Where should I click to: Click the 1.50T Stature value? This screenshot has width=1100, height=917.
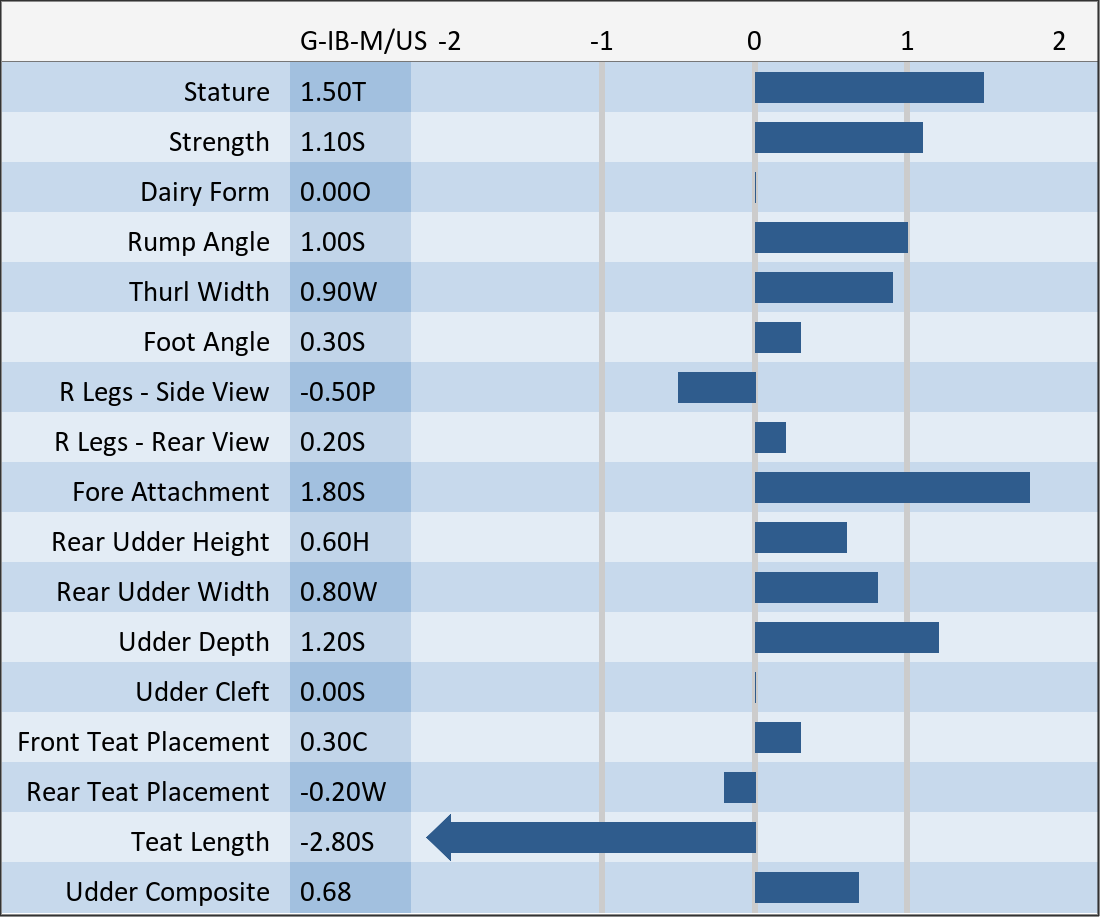334,92
